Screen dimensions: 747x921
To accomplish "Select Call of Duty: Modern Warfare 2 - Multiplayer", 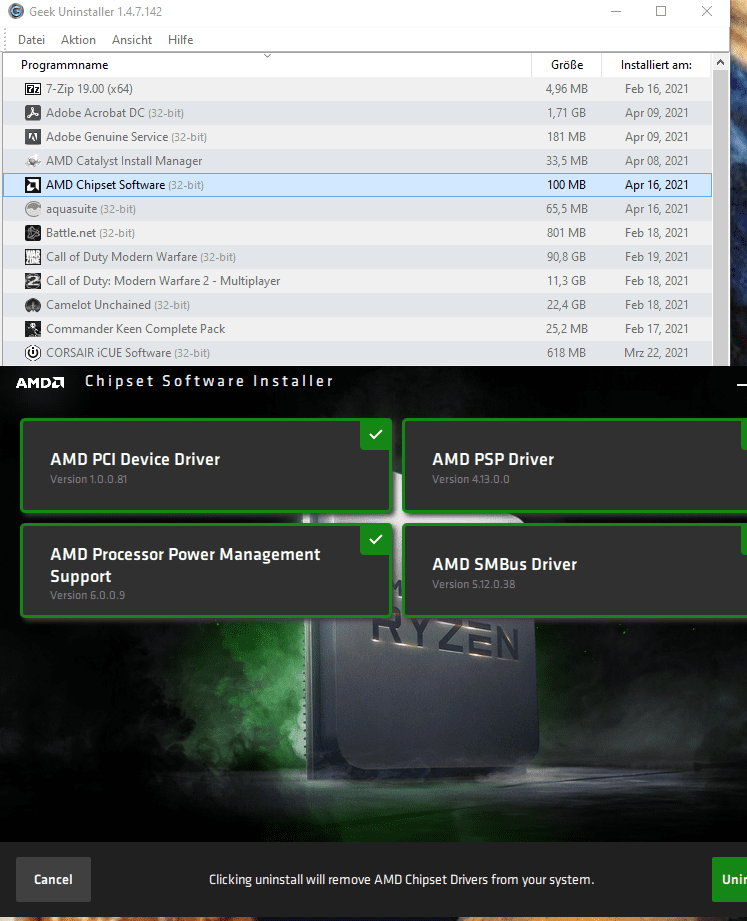I will click(x=357, y=281).
